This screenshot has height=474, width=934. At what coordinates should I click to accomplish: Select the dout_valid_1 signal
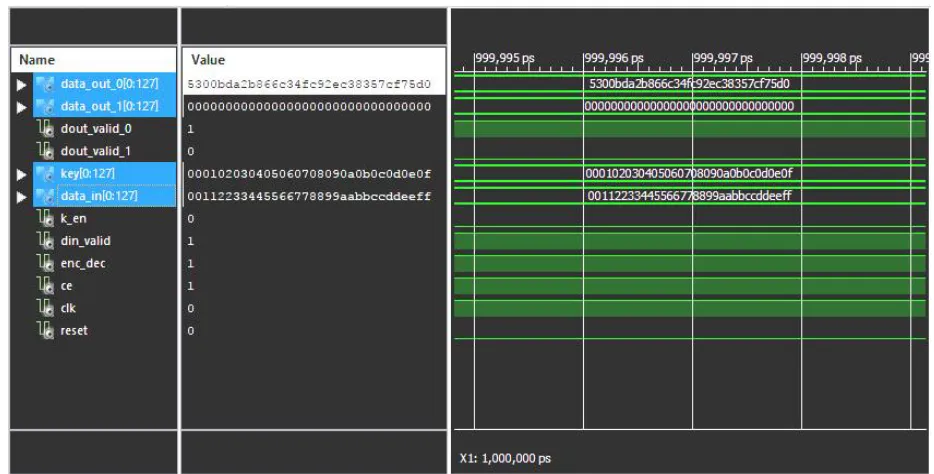click(x=96, y=151)
